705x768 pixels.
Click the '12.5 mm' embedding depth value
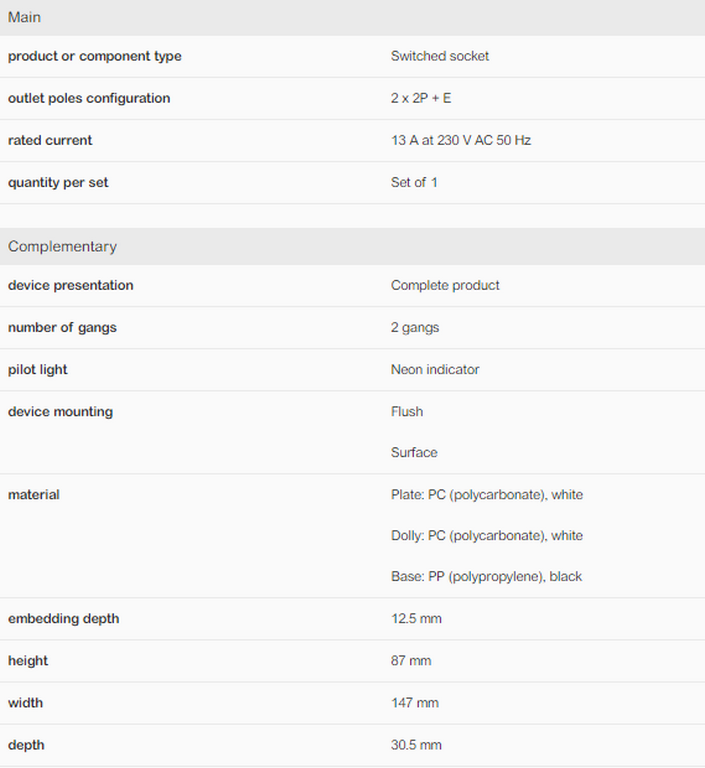[416, 618]
